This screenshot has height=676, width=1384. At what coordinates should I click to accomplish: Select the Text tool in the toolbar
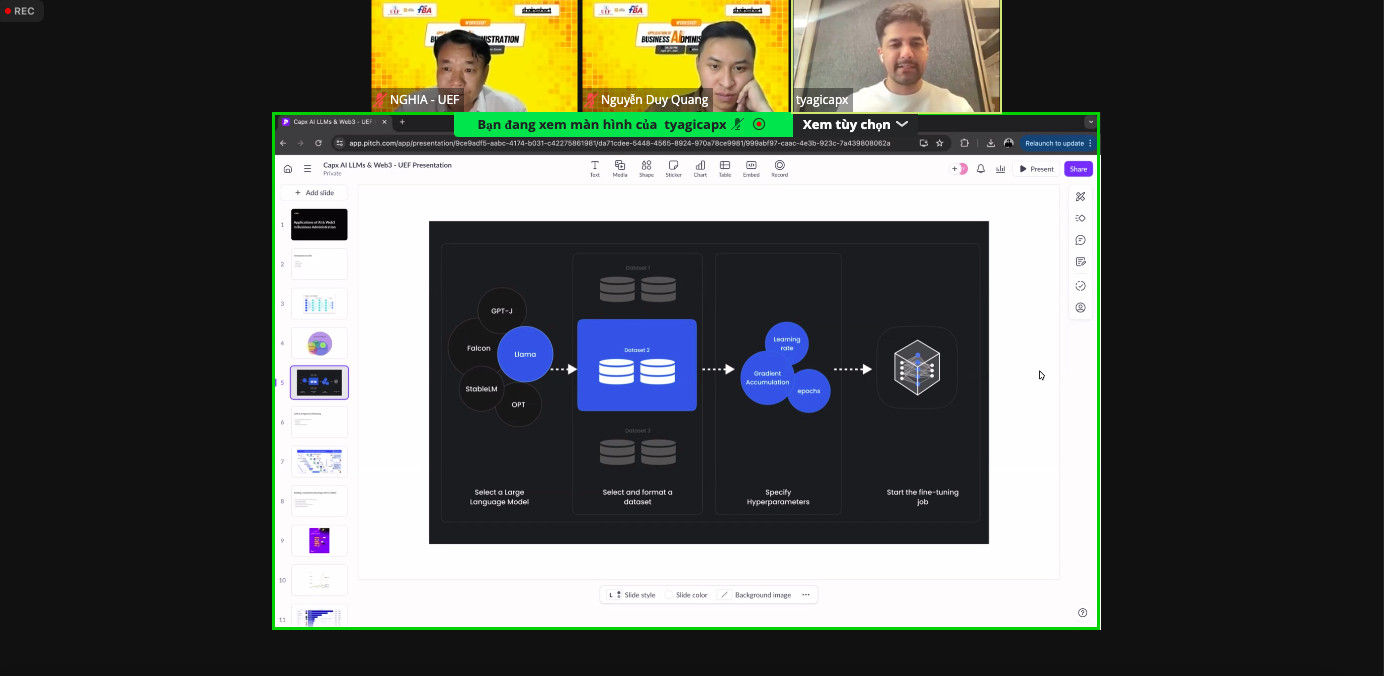[x=594, y=168]
